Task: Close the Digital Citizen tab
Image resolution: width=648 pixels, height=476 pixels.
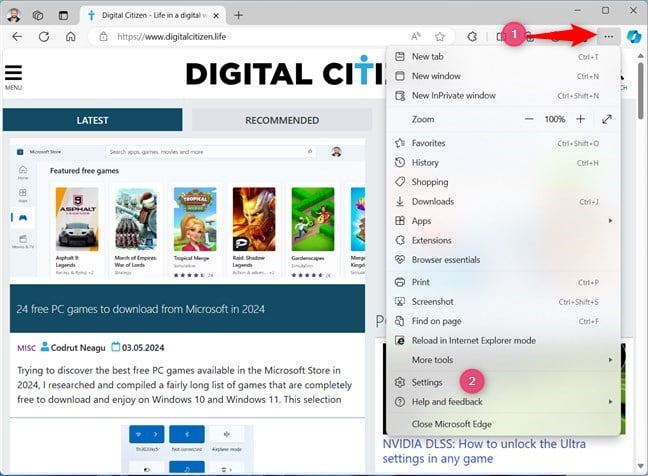Action: 216,16
